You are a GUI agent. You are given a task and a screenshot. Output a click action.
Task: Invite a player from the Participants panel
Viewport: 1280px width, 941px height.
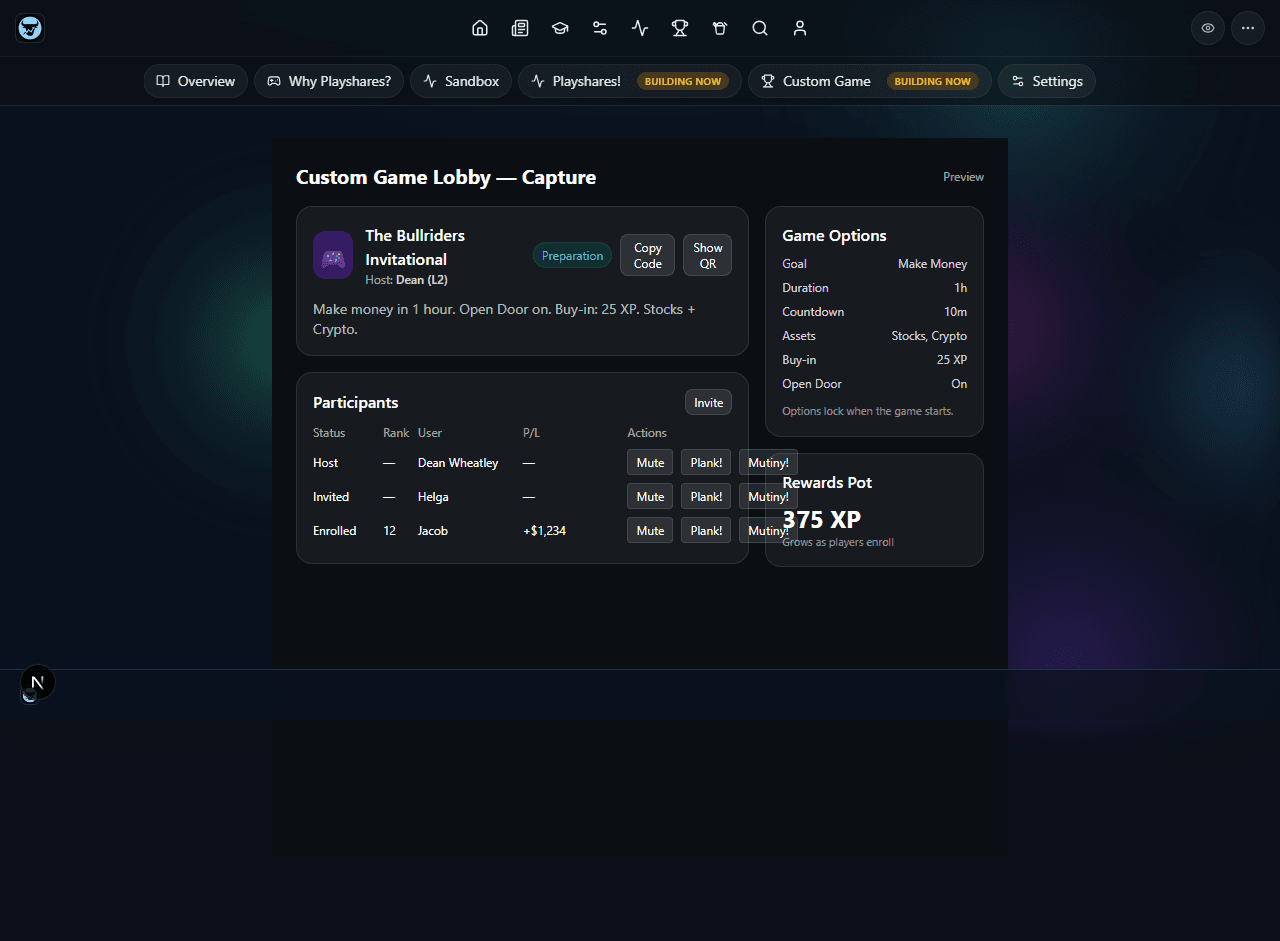pyautogui.click(x=708, y=402)
